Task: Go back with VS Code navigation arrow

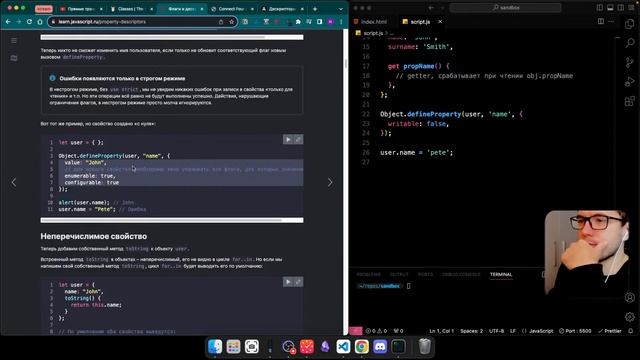Action: point(431,8)
